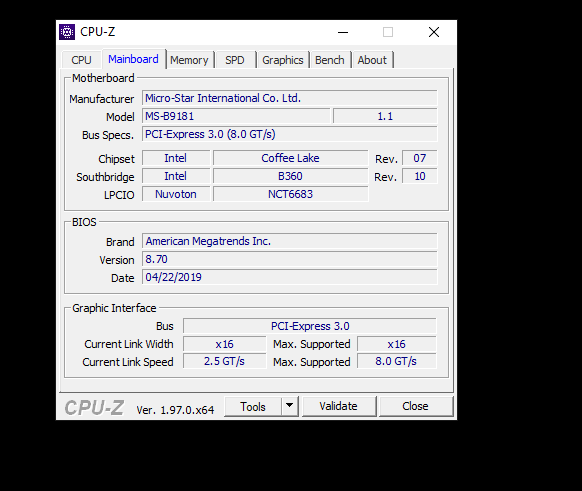
Task: Click the Bus Specs PCI-Express 3.0 field
Action: (290, 134)
